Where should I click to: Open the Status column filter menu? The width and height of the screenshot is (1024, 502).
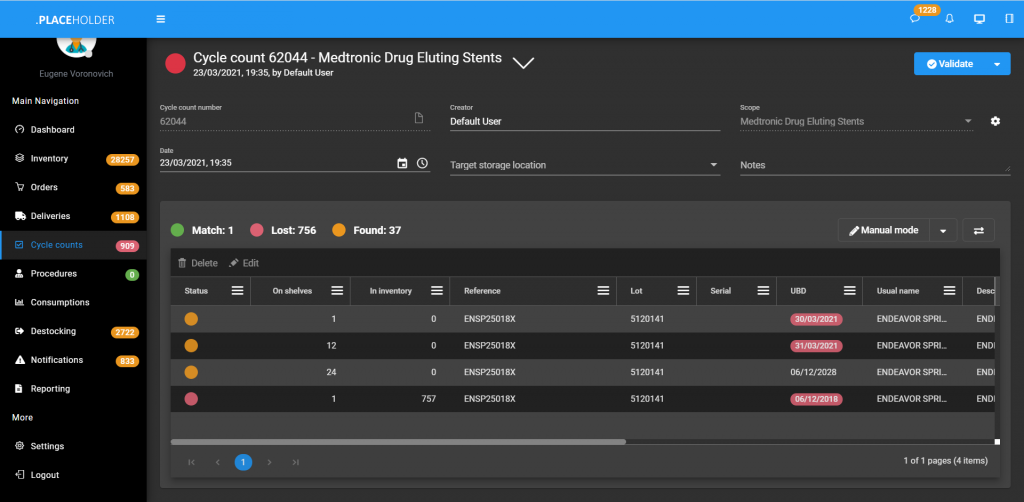[237, 291]
